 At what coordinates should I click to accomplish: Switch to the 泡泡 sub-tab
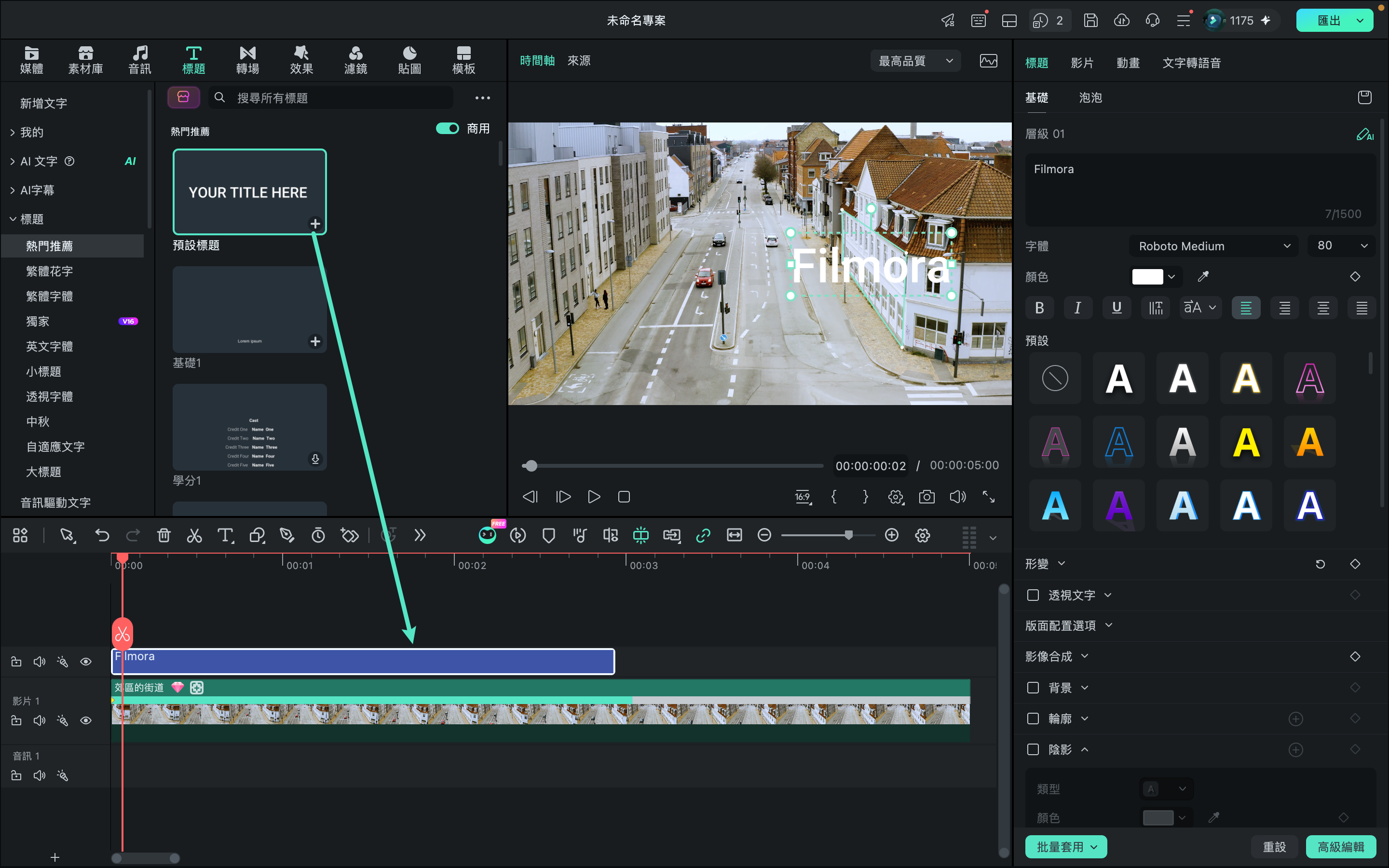click(1090, 97)
